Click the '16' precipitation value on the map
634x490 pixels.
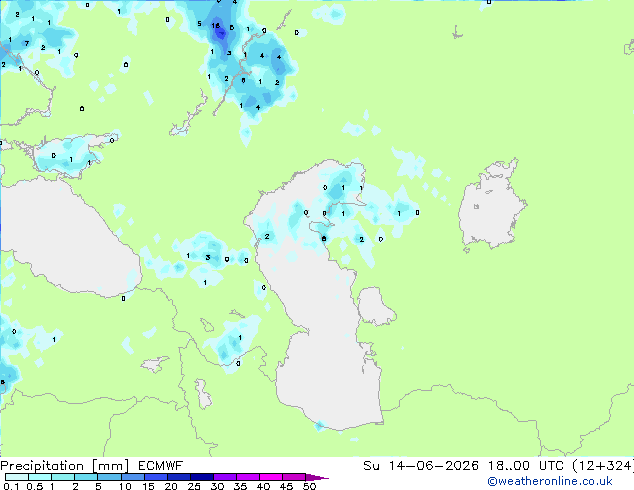(x=216, y=25)
